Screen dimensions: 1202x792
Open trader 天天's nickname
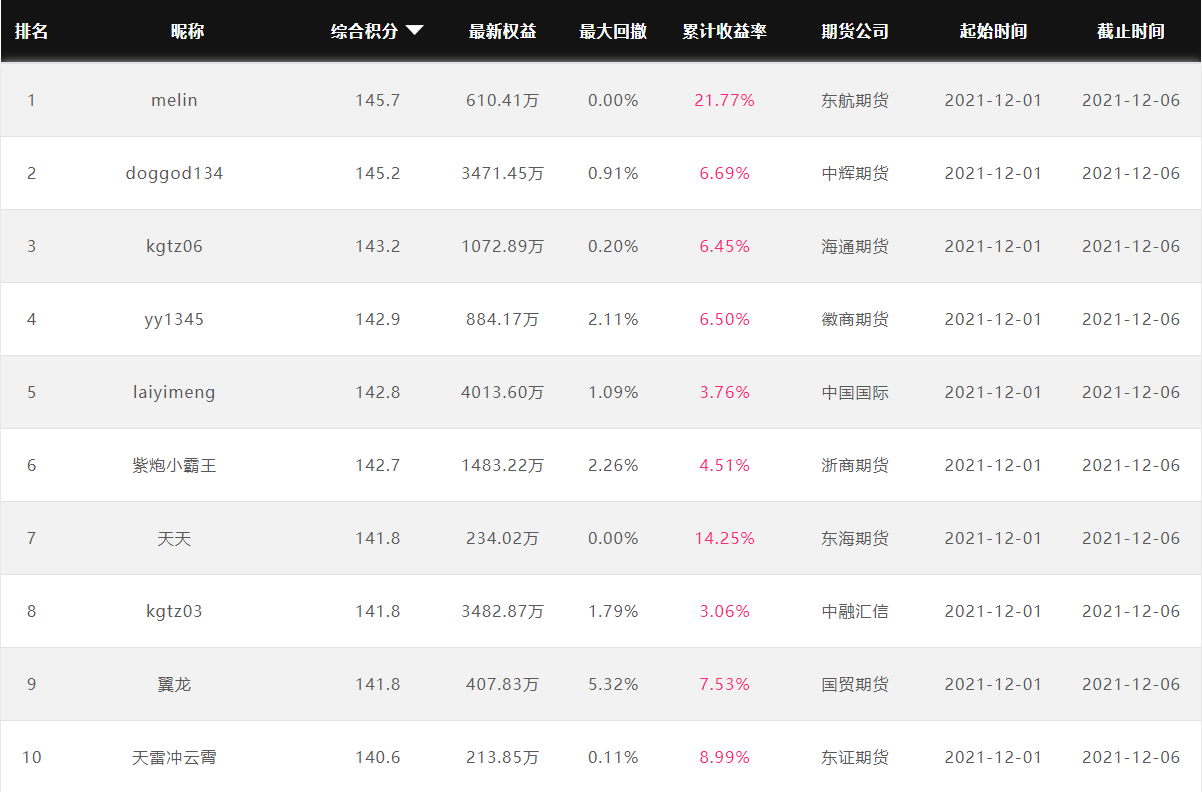[x=174, y=538]
